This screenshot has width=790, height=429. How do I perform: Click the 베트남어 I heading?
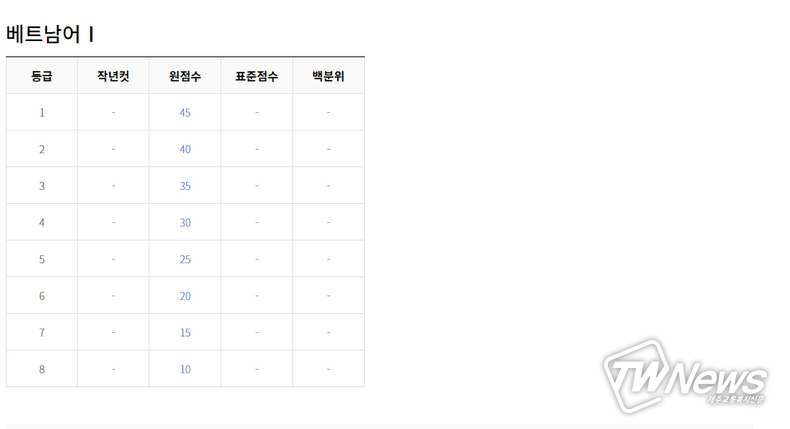tap(50, 34)
